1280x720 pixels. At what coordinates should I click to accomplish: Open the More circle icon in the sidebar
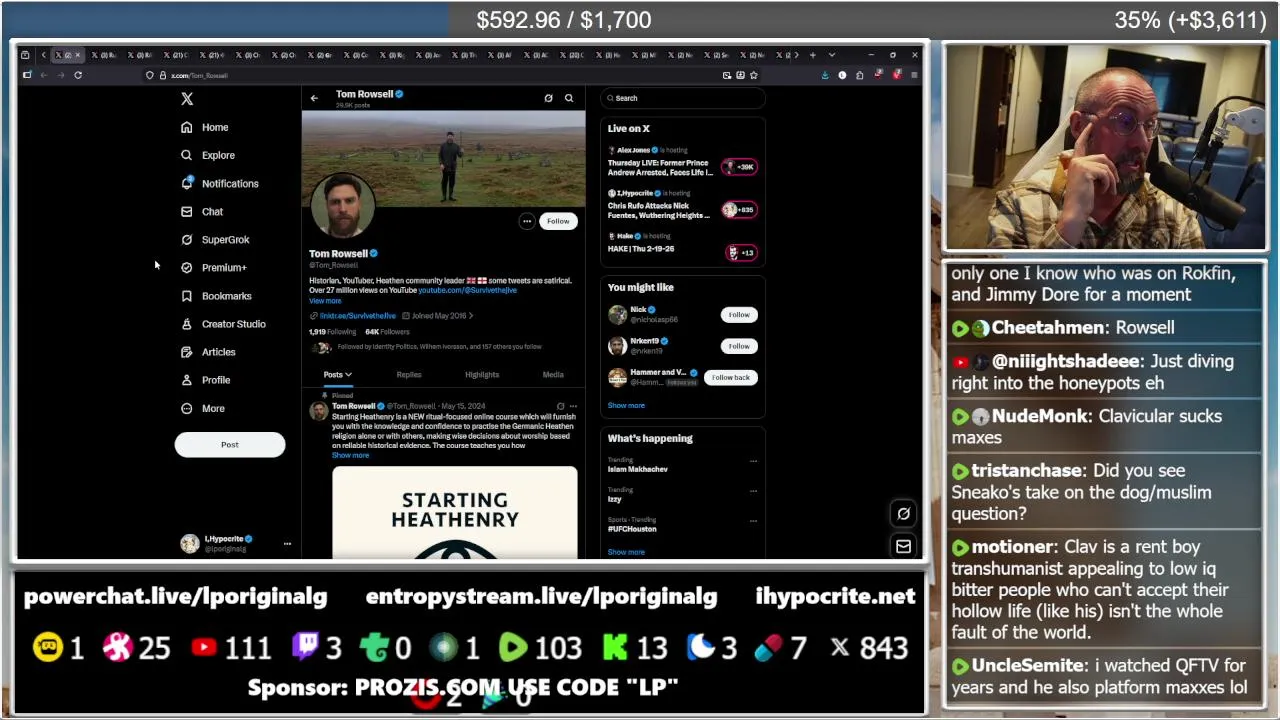[x=186, y=408]
